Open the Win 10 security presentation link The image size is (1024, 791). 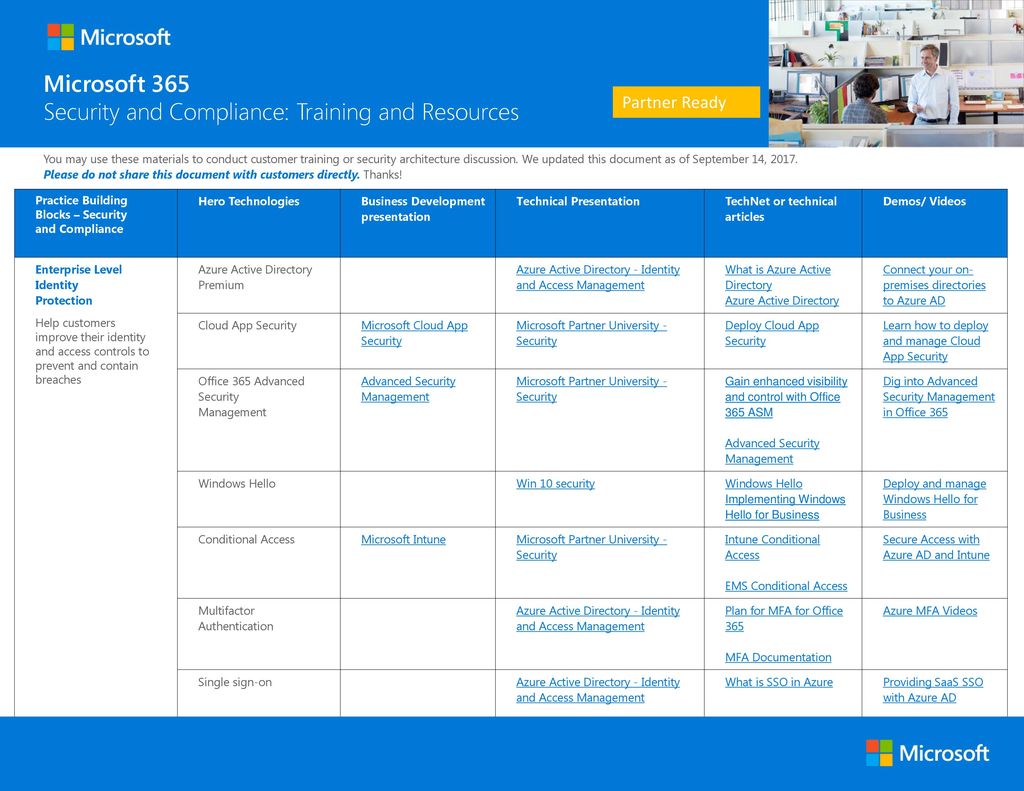coord(555,483)
